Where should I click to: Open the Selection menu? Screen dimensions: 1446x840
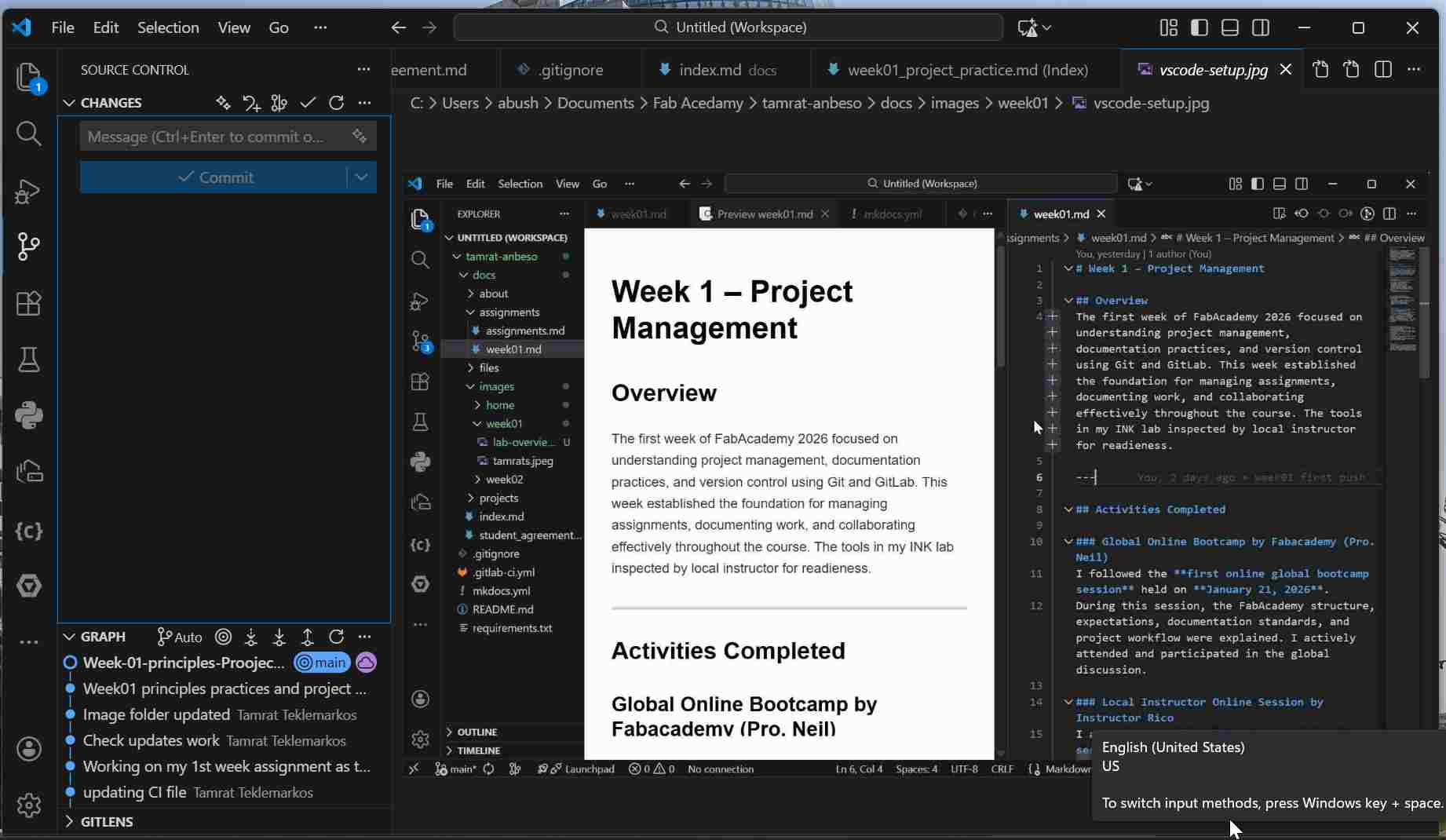point(168,27)
